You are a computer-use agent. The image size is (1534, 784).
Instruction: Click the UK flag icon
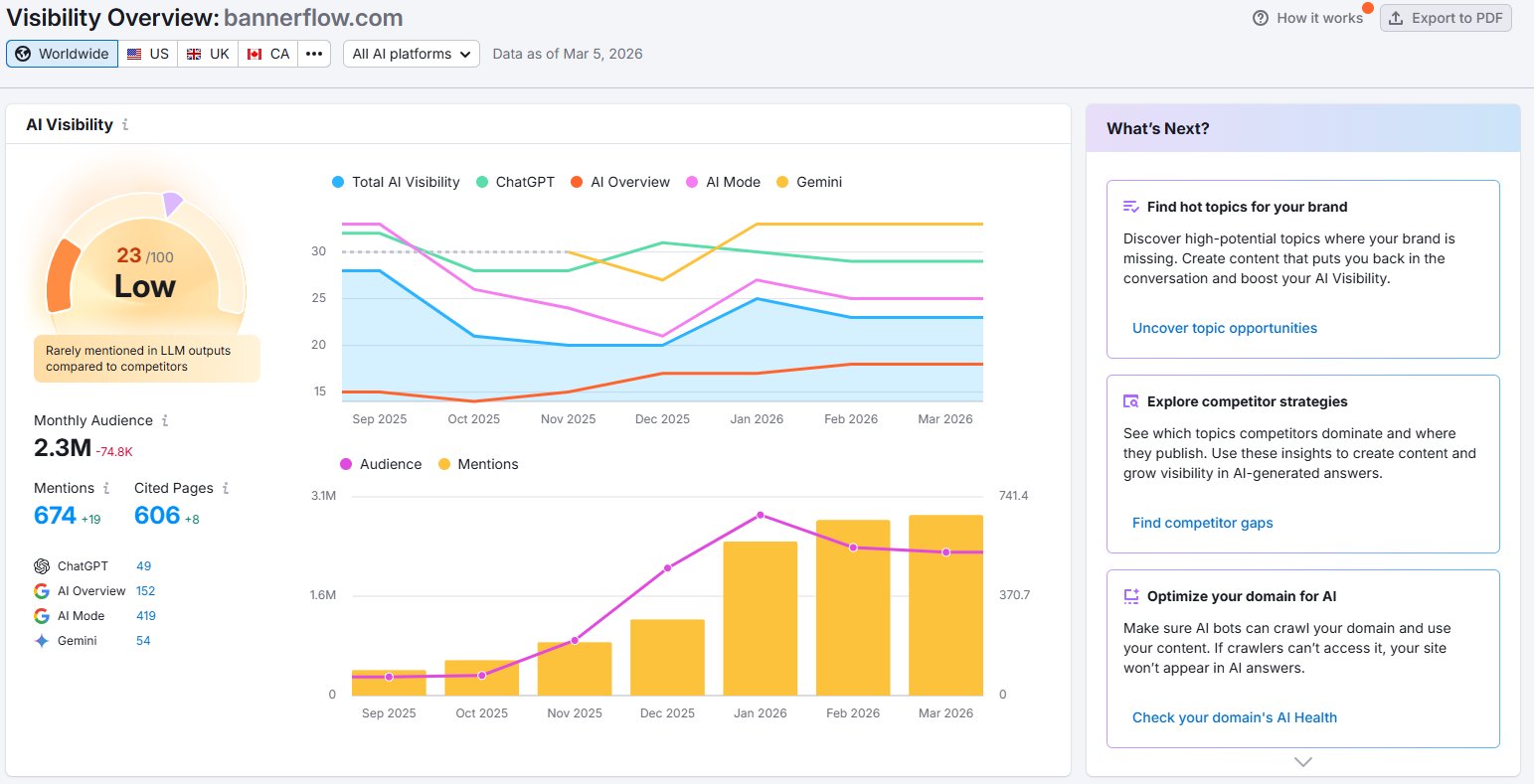[x=194, y=54]
